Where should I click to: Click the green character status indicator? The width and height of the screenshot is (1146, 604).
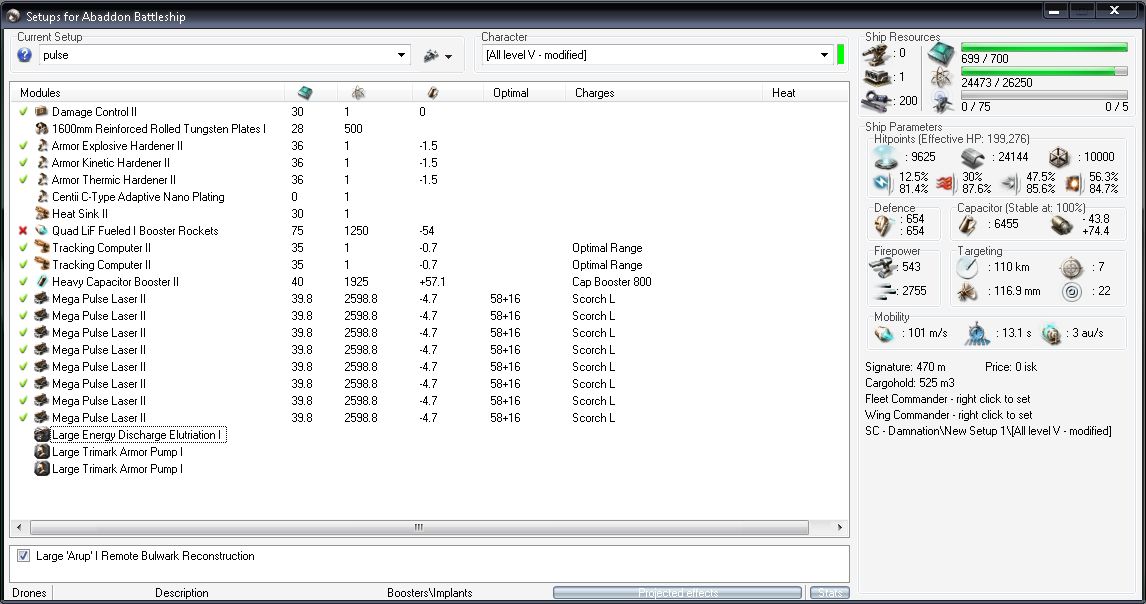[840, 55]
